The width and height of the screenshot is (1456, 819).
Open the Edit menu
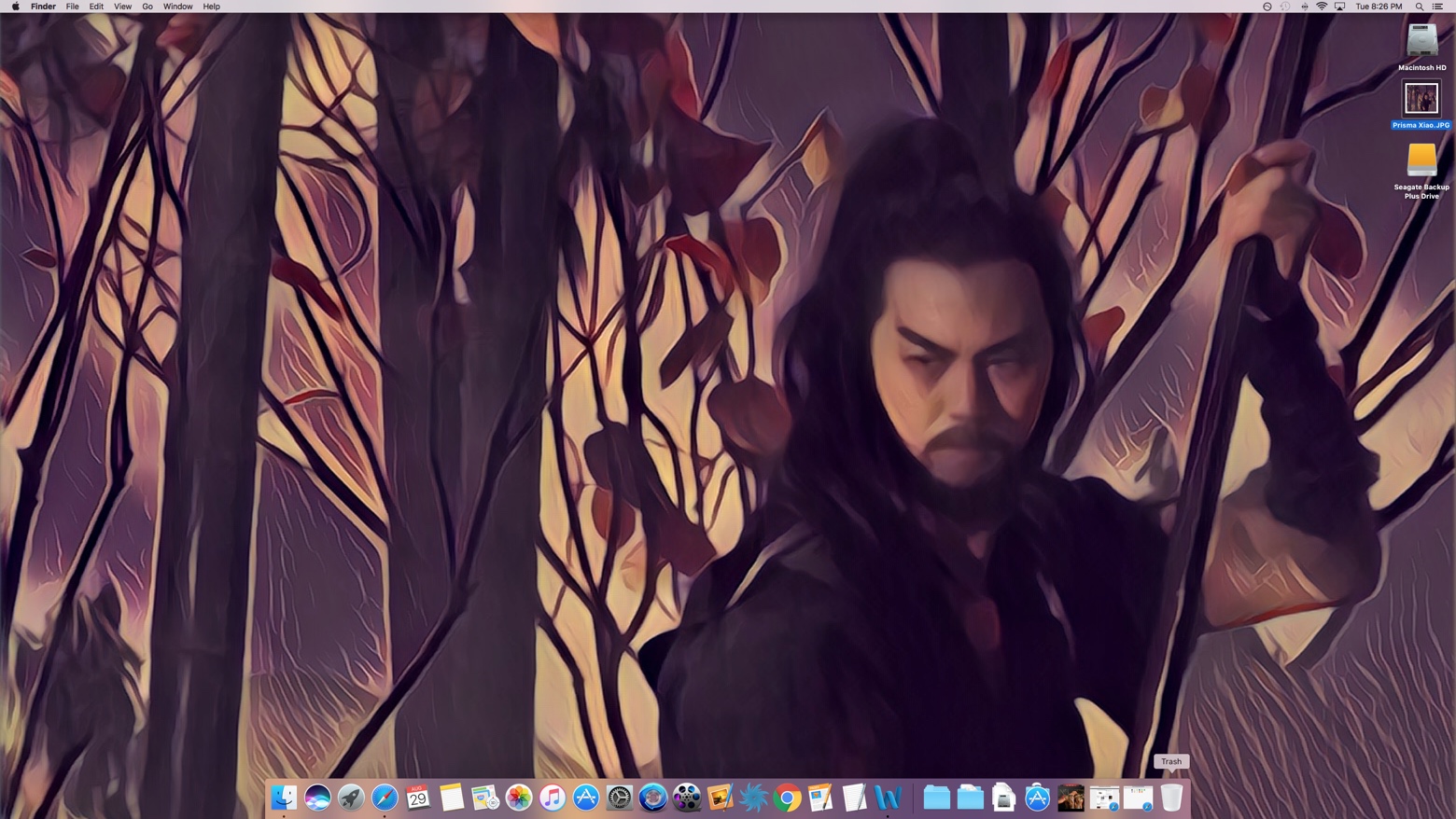tap(96, 7)
